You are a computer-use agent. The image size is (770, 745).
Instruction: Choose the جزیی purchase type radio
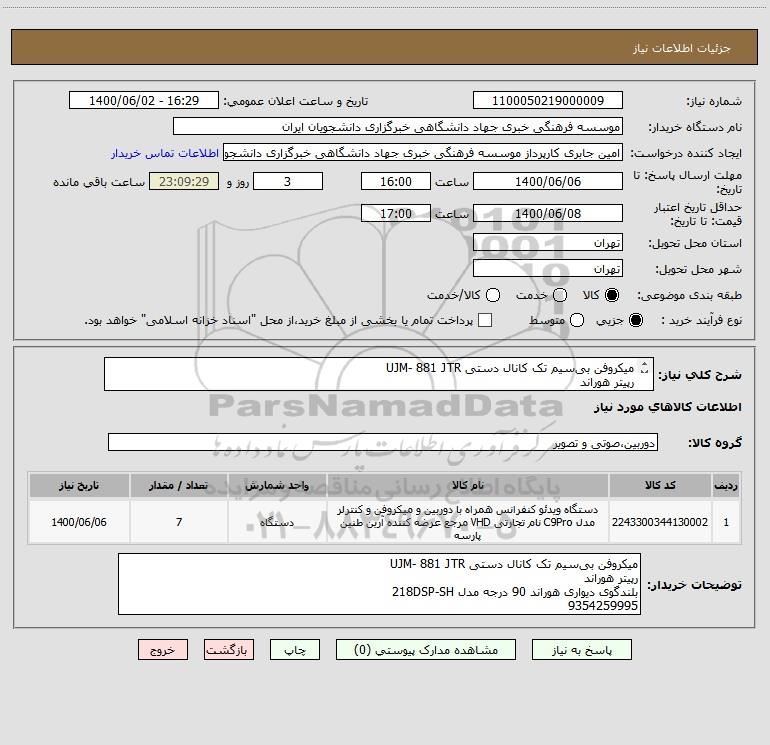click(635, 320)
